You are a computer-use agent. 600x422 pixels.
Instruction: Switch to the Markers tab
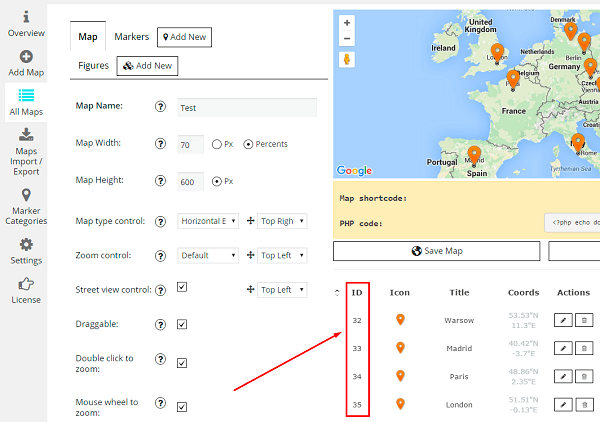coord(131,37)
